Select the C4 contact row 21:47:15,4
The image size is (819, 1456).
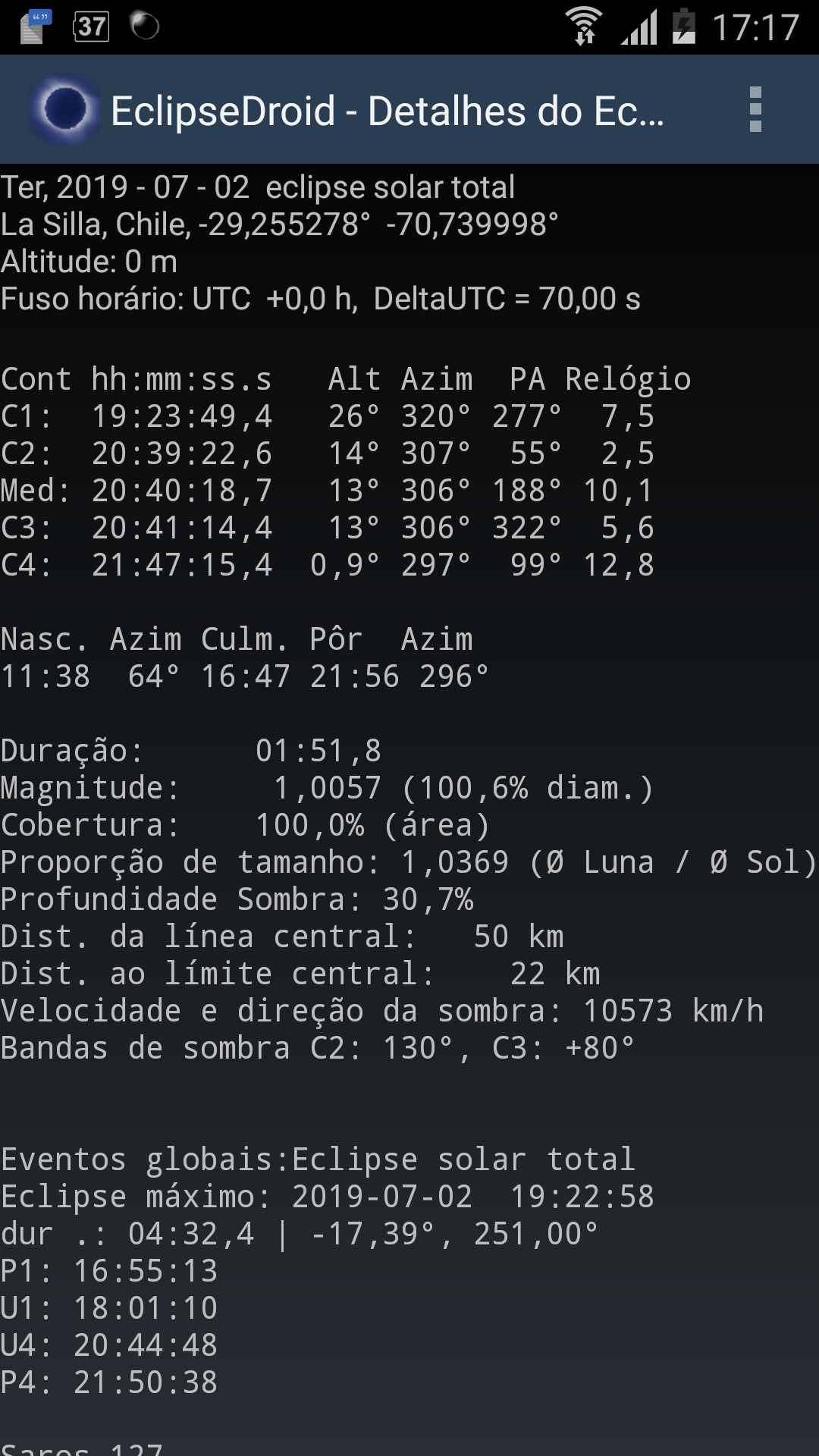[x=328, y=565]
